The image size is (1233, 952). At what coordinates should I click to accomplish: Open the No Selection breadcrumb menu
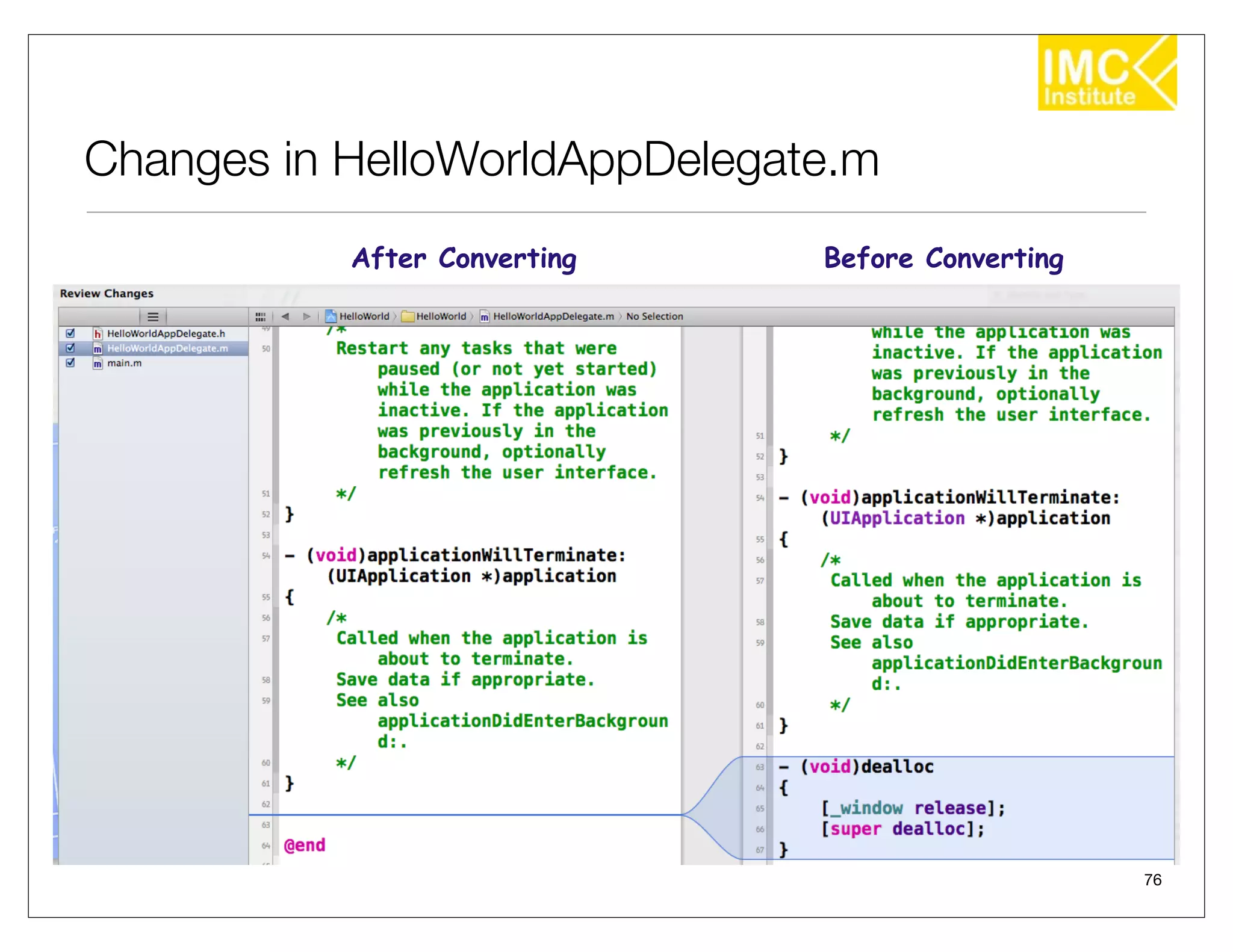click(654, 316)
